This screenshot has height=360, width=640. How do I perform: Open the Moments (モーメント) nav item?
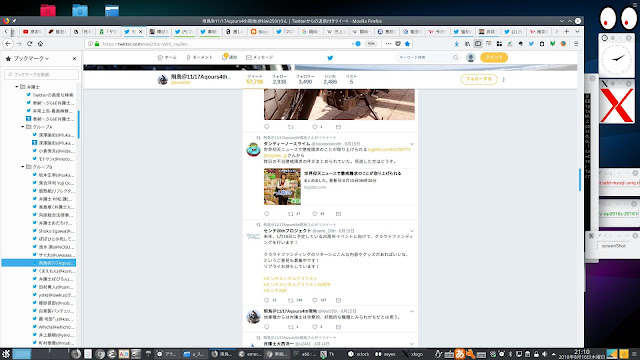199,58
